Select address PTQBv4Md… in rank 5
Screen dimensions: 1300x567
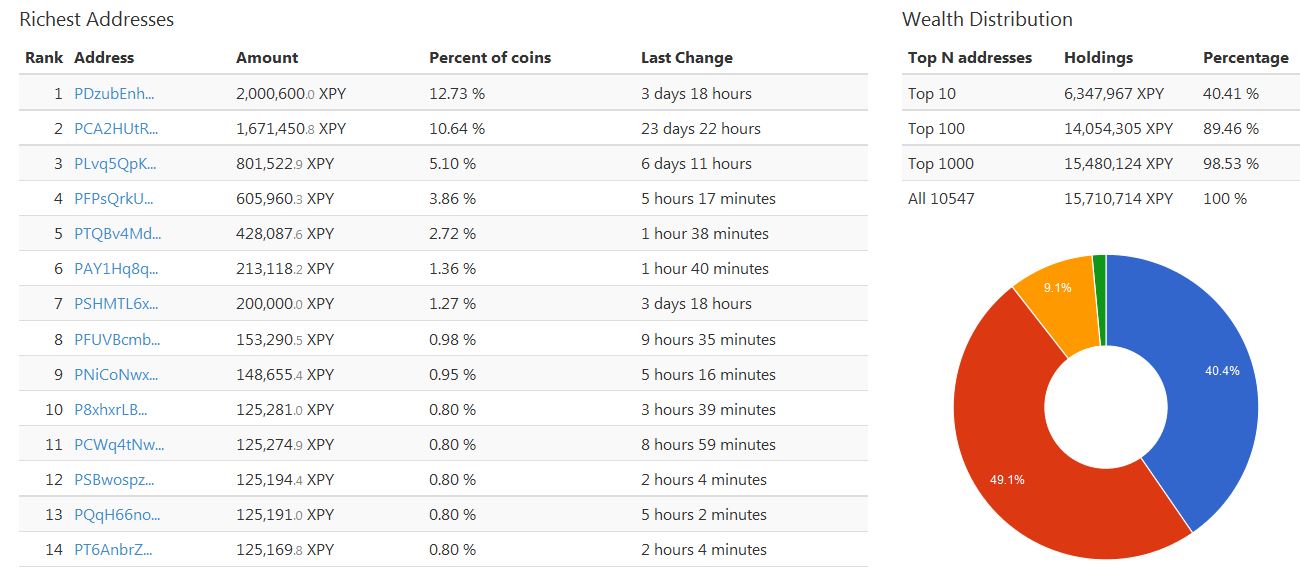pos(117,234)
